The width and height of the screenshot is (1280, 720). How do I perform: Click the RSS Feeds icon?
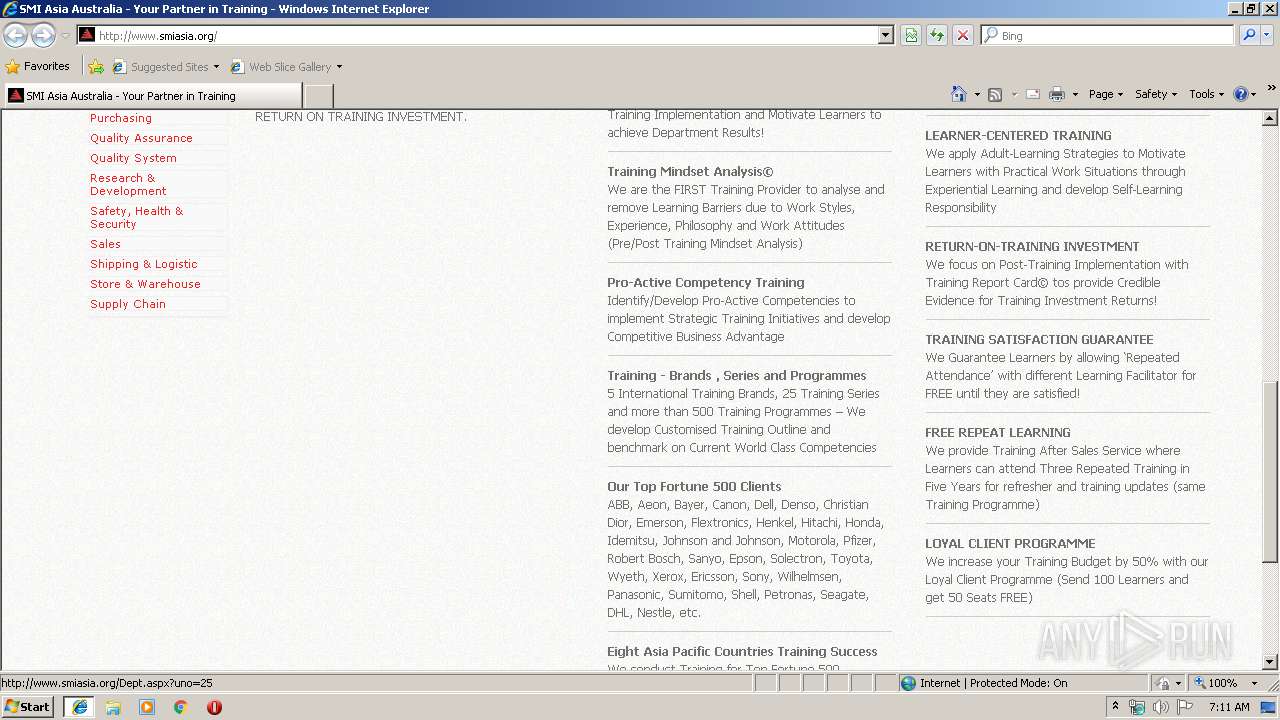[995, 94]
